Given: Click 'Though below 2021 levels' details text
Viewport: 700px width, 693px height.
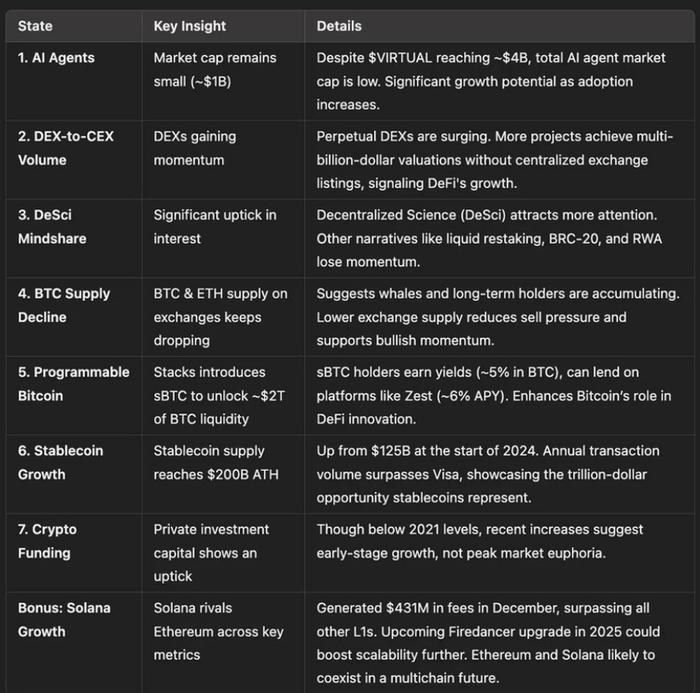Looking at the screenshot, I should (480, 541).
